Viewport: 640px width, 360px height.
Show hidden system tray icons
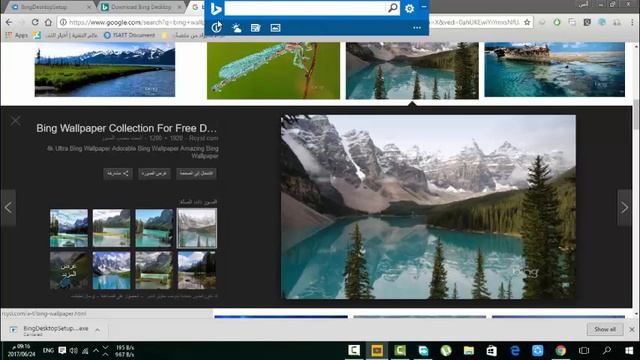(x=96, y=350)
